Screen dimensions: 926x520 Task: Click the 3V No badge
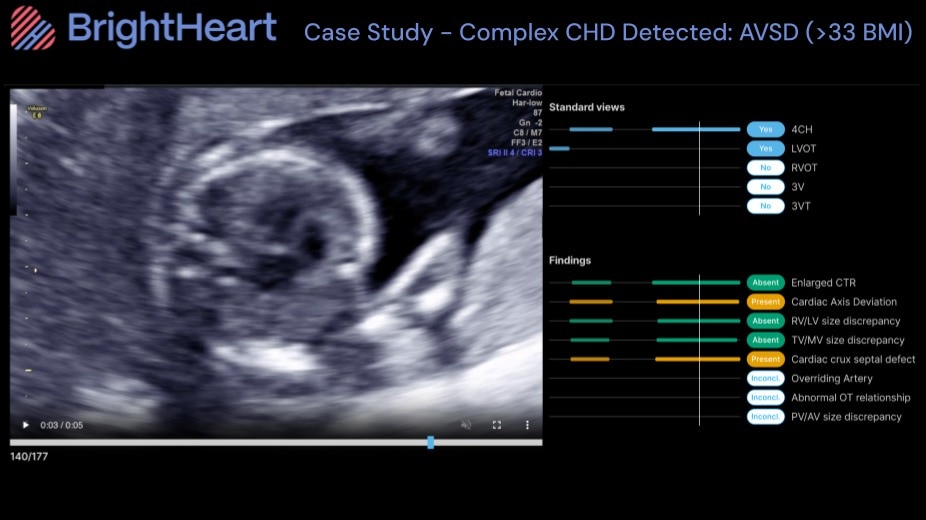coord(765,187)
